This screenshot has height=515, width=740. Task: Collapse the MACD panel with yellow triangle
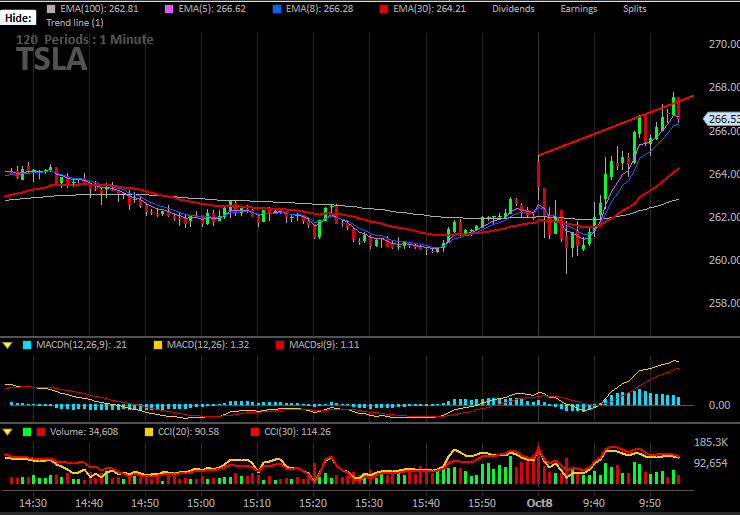(8, 346)
